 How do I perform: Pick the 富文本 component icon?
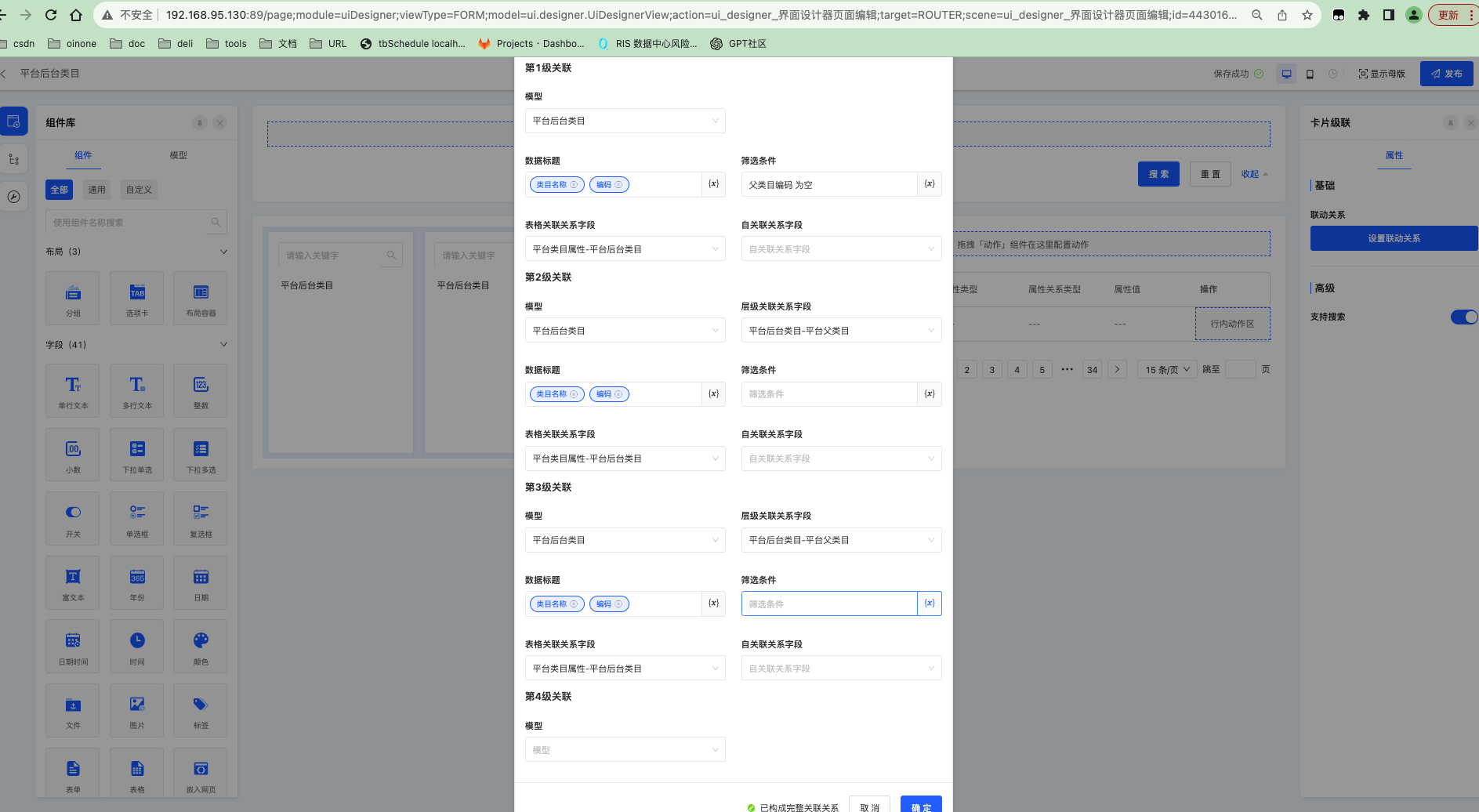tap(73, 582)
